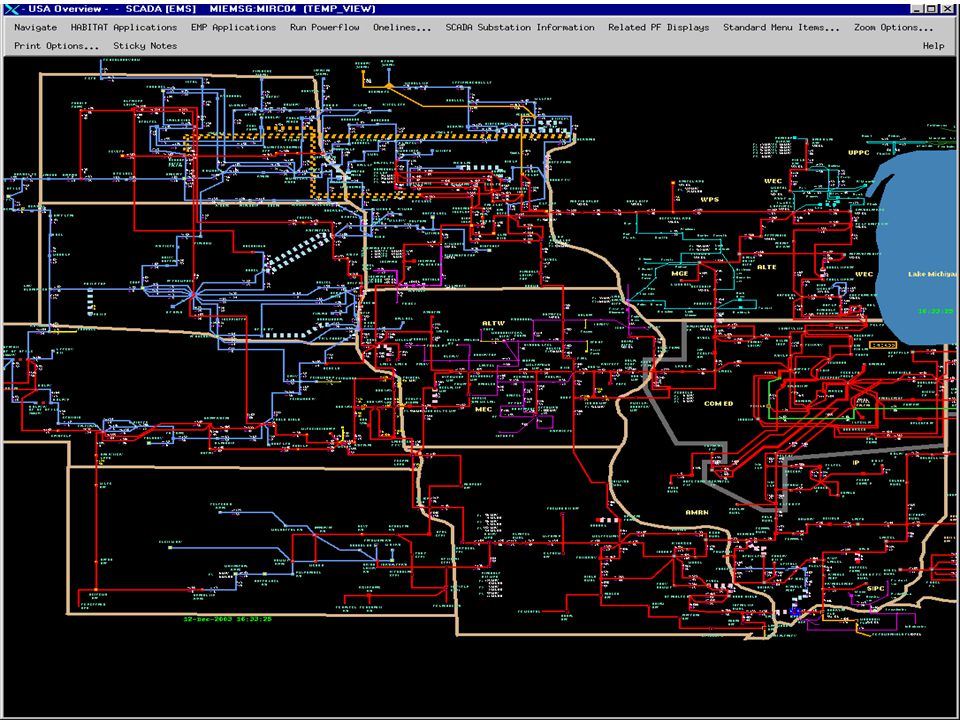Screen dimensions: 960x720
Task: Select the MGE area label on map
Action: coord(680,274)
